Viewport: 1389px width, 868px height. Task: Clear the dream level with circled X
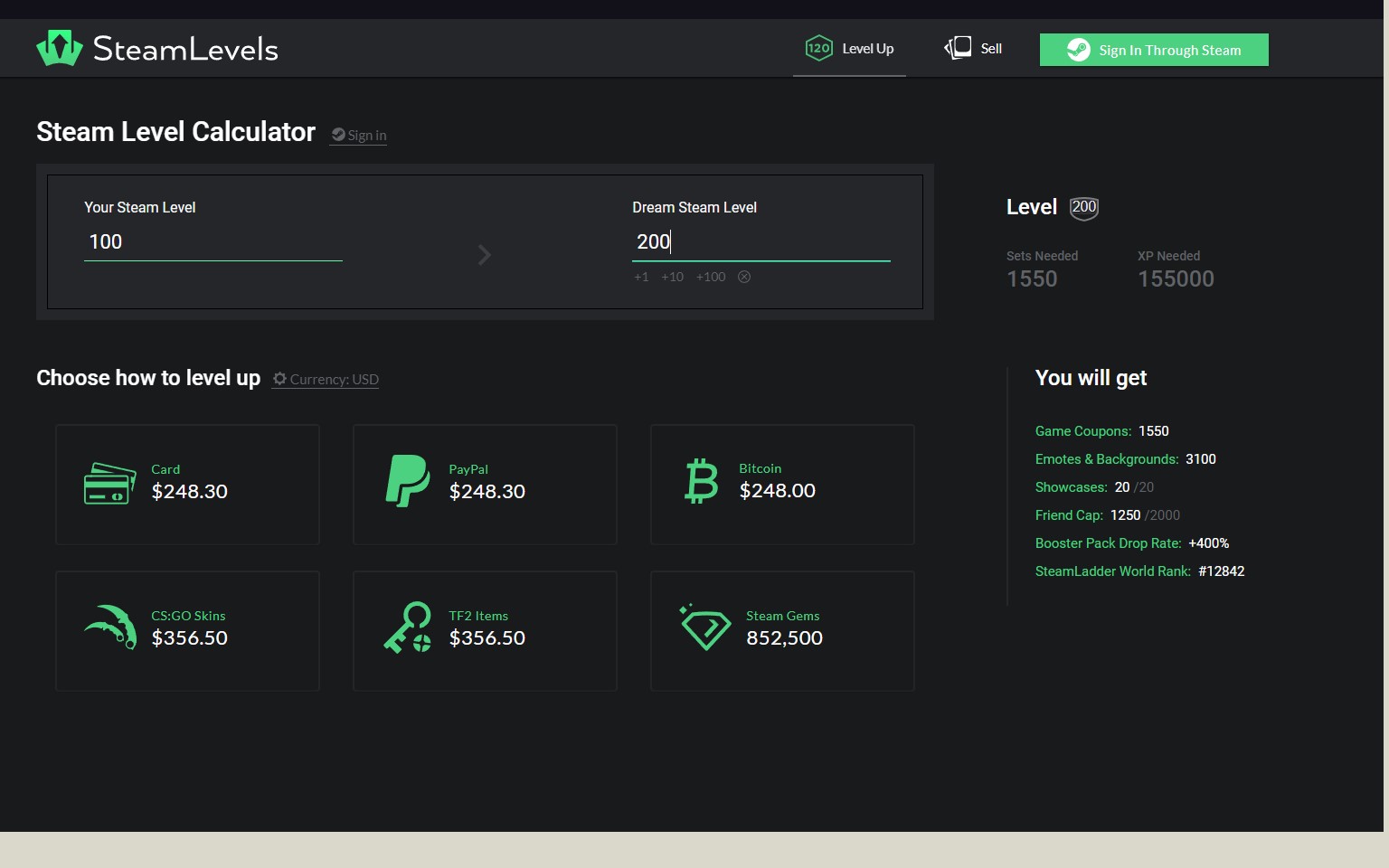[x=744, y=277]
